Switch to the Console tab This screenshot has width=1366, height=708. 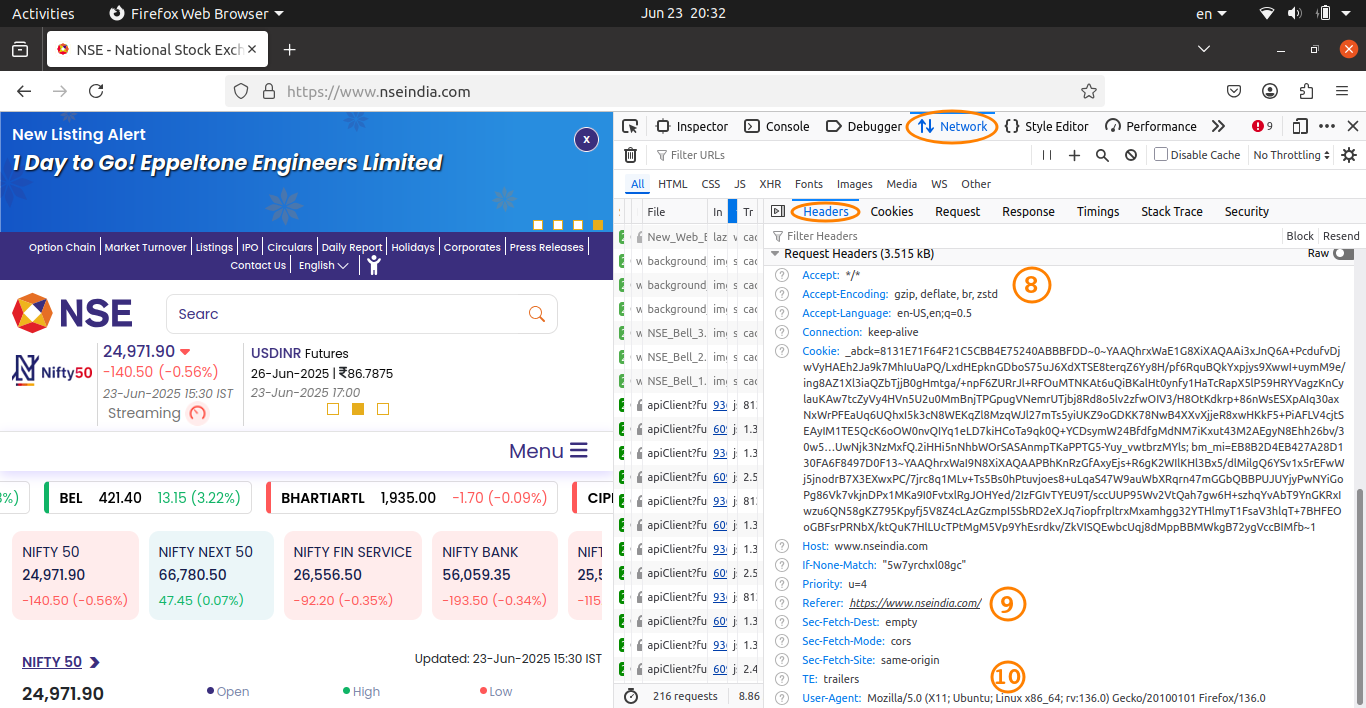click(778, 126)
